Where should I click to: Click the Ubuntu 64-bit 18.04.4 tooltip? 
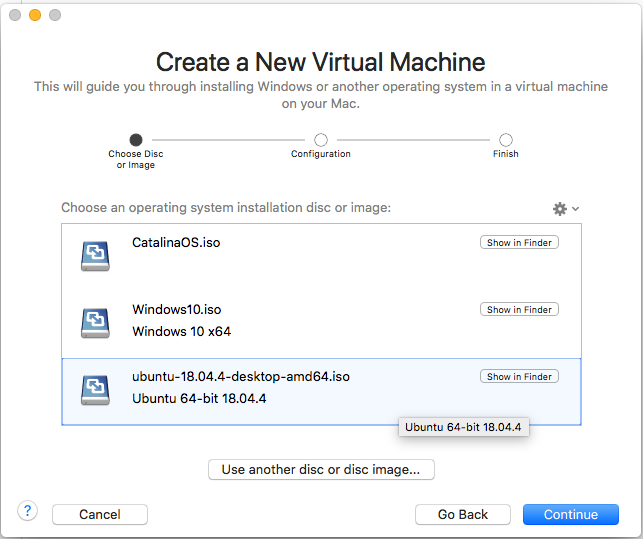463,427
